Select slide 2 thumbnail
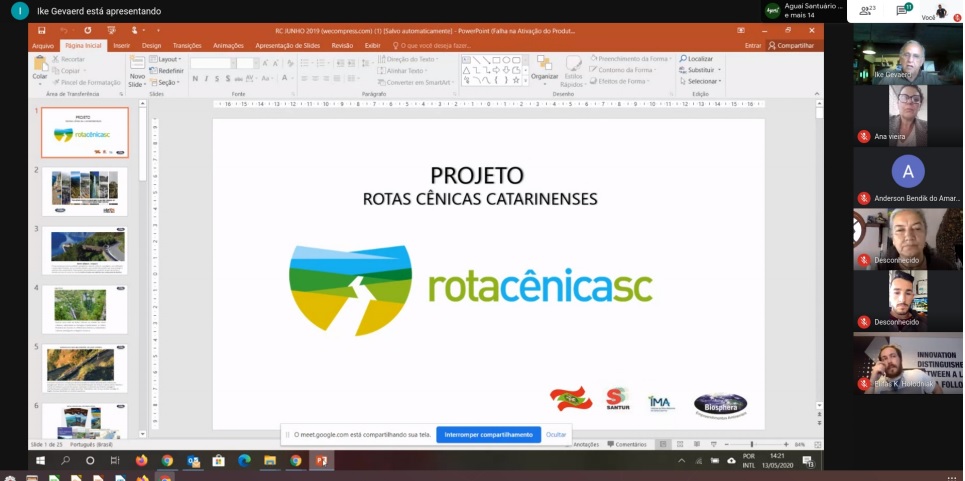The width and height of the screenshot is (965, 481). 85,191
